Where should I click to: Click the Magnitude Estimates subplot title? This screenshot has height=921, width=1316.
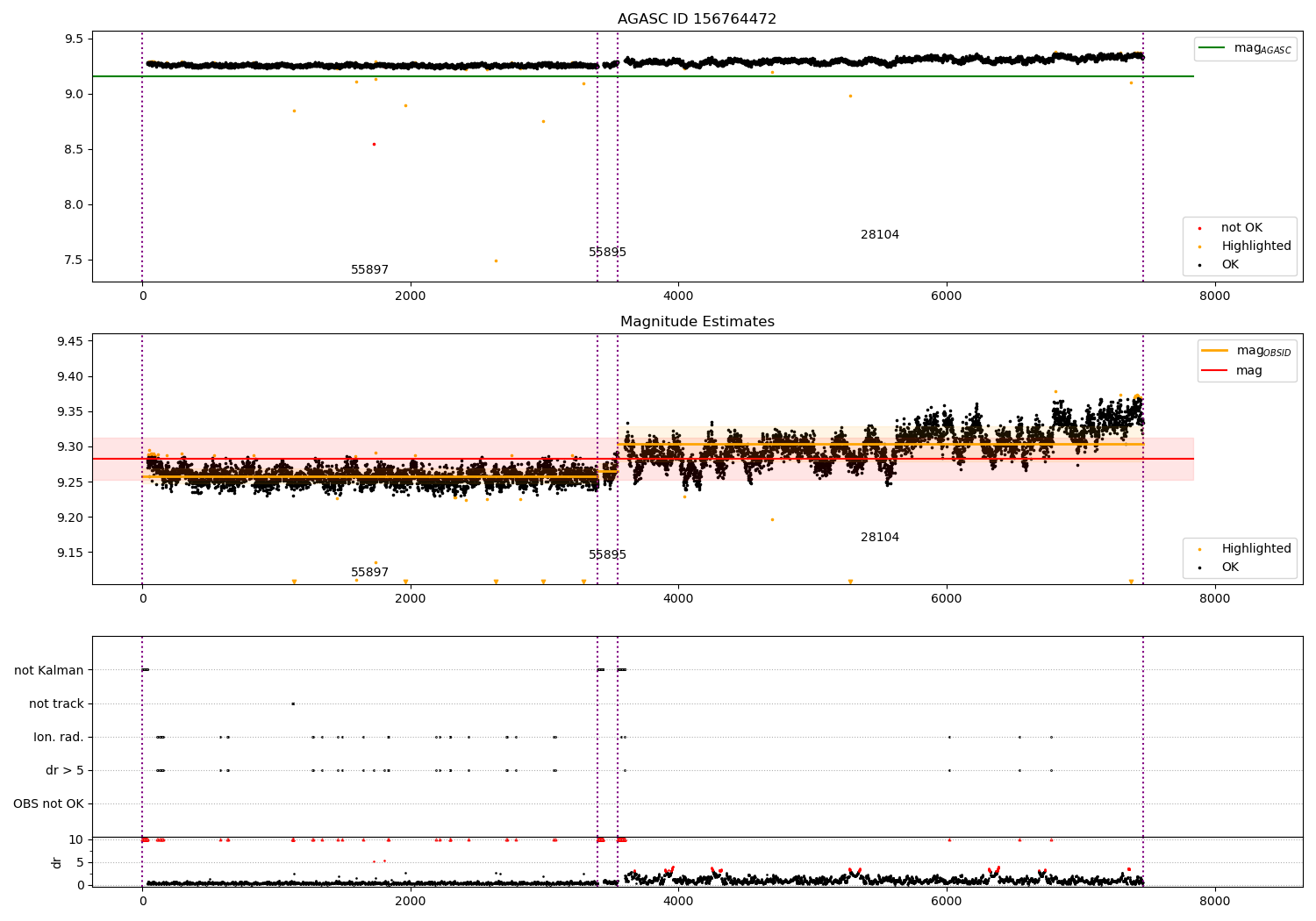click(x=697, y=322)
